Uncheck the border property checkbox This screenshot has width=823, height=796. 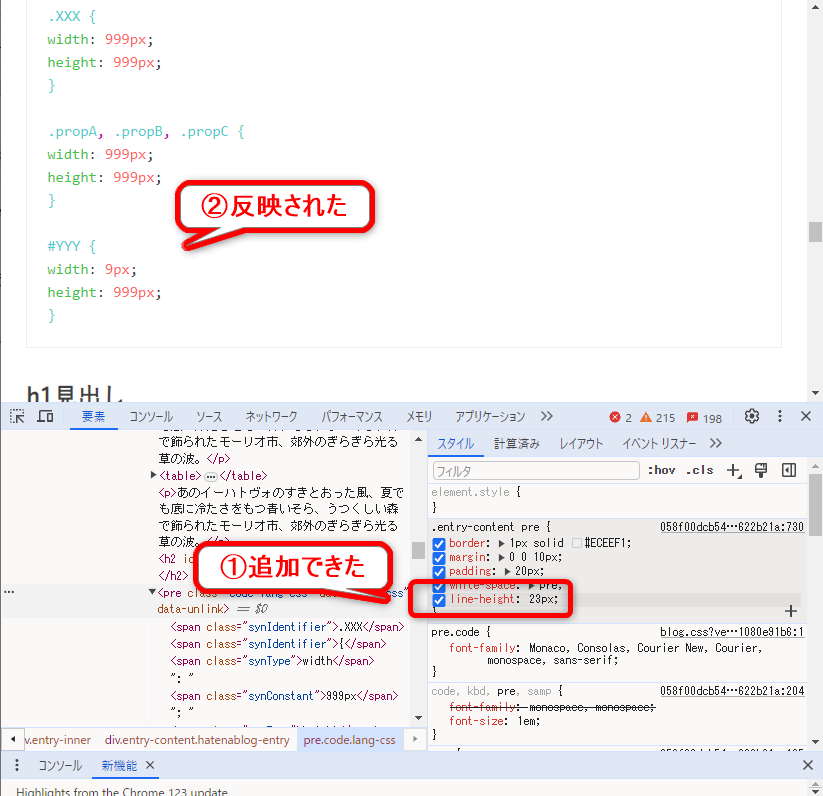pos(439,544)
